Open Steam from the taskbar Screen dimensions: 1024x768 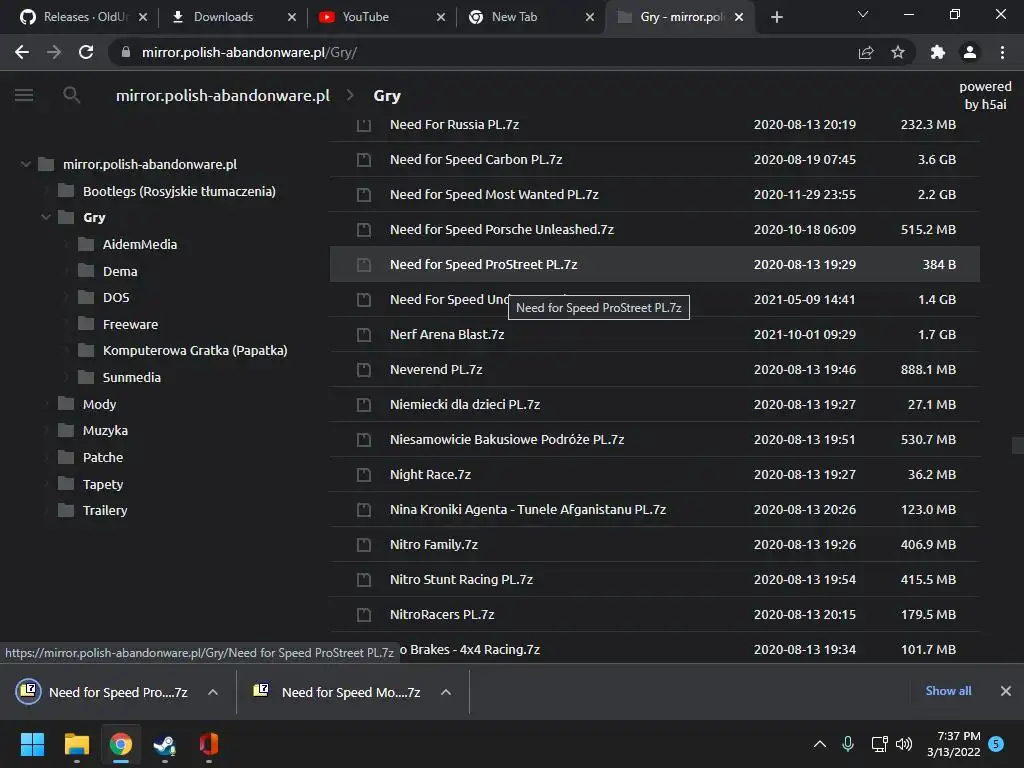click(164, 744)
